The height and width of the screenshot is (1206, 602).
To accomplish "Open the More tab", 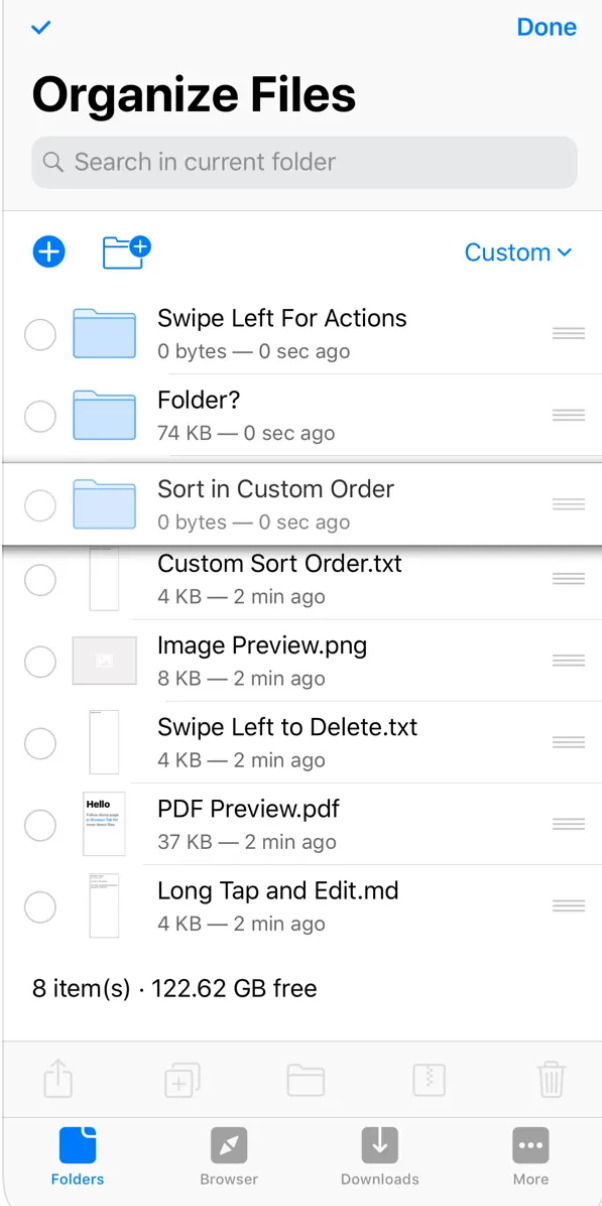I will coord(531,1156).
